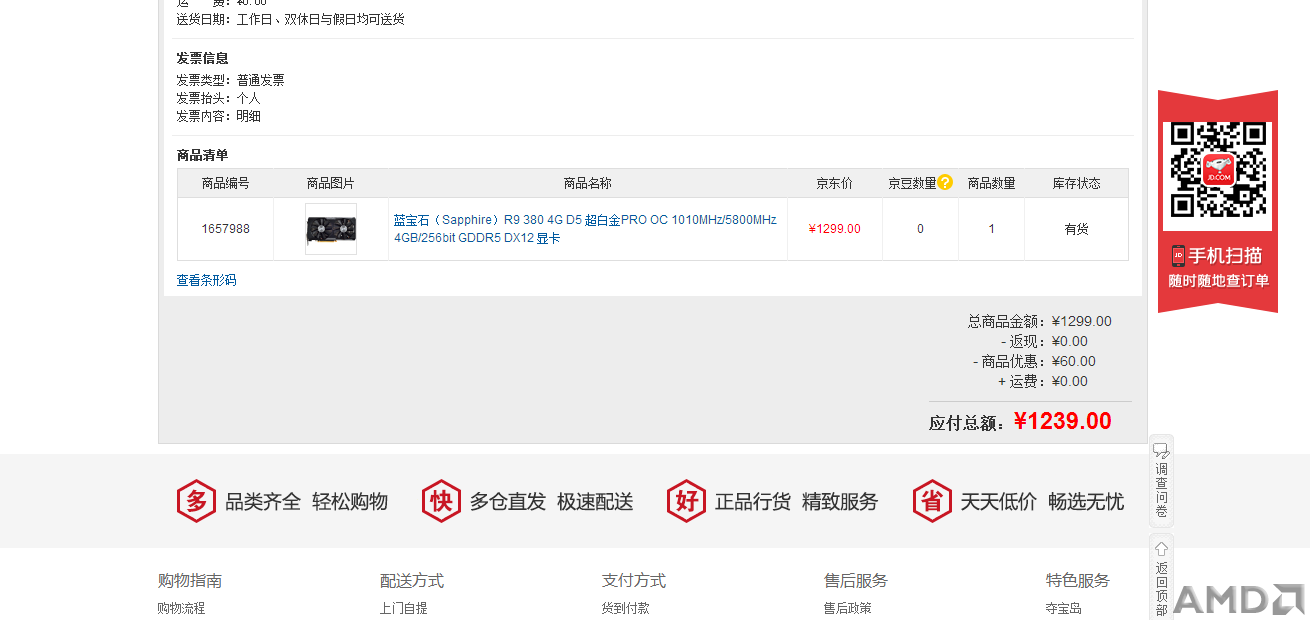1310x620 pixels.
Task: Click the 随时随地查订单 banner text
Action: (x=1218, y=281)
